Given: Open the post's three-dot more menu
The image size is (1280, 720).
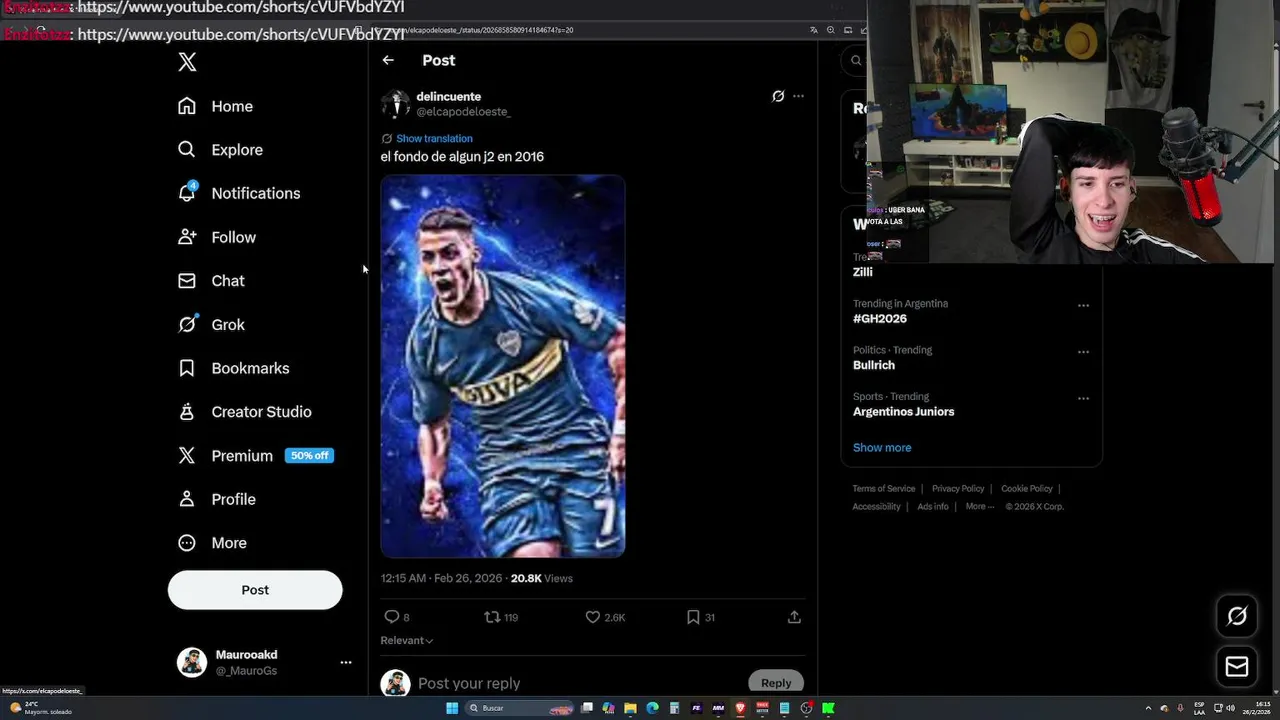Looking at the screenshot, I should 798,96.
